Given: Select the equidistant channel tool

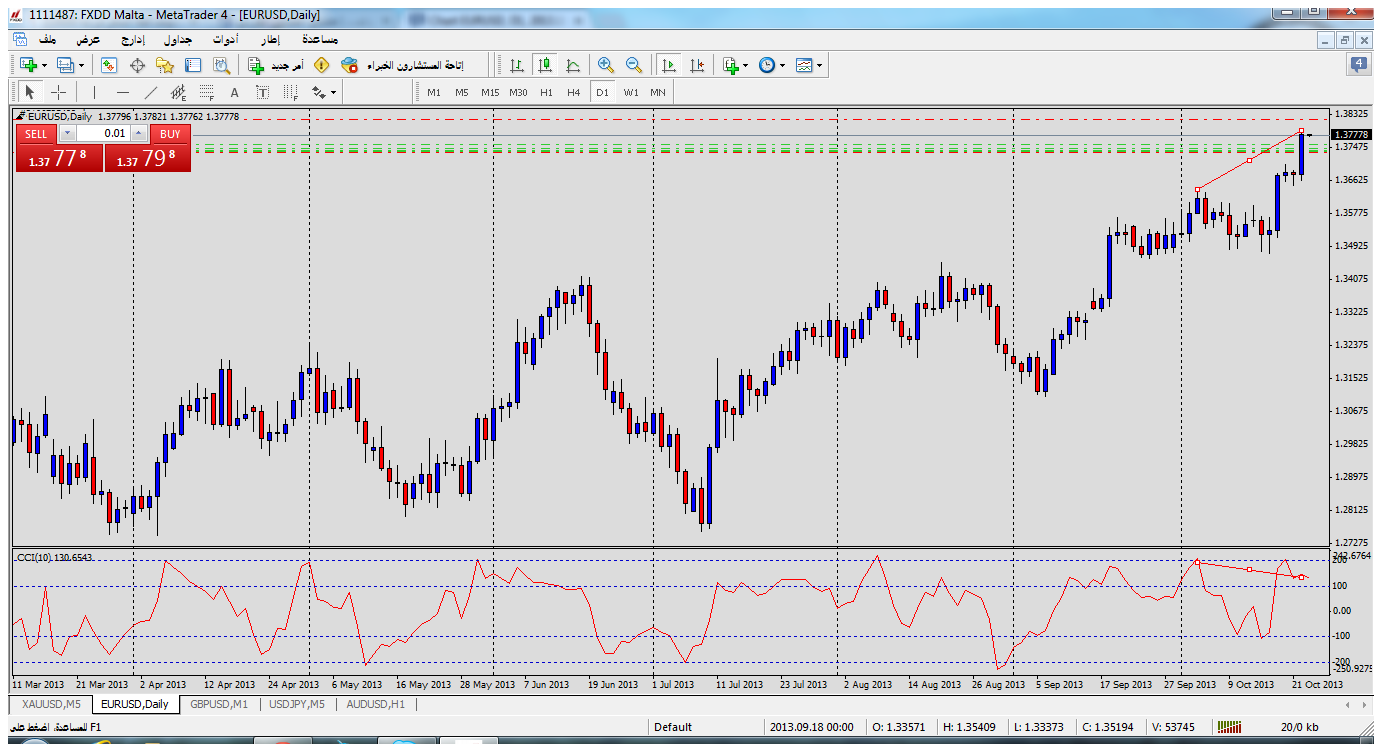Looking at the screenshot, I should (179, 92).
